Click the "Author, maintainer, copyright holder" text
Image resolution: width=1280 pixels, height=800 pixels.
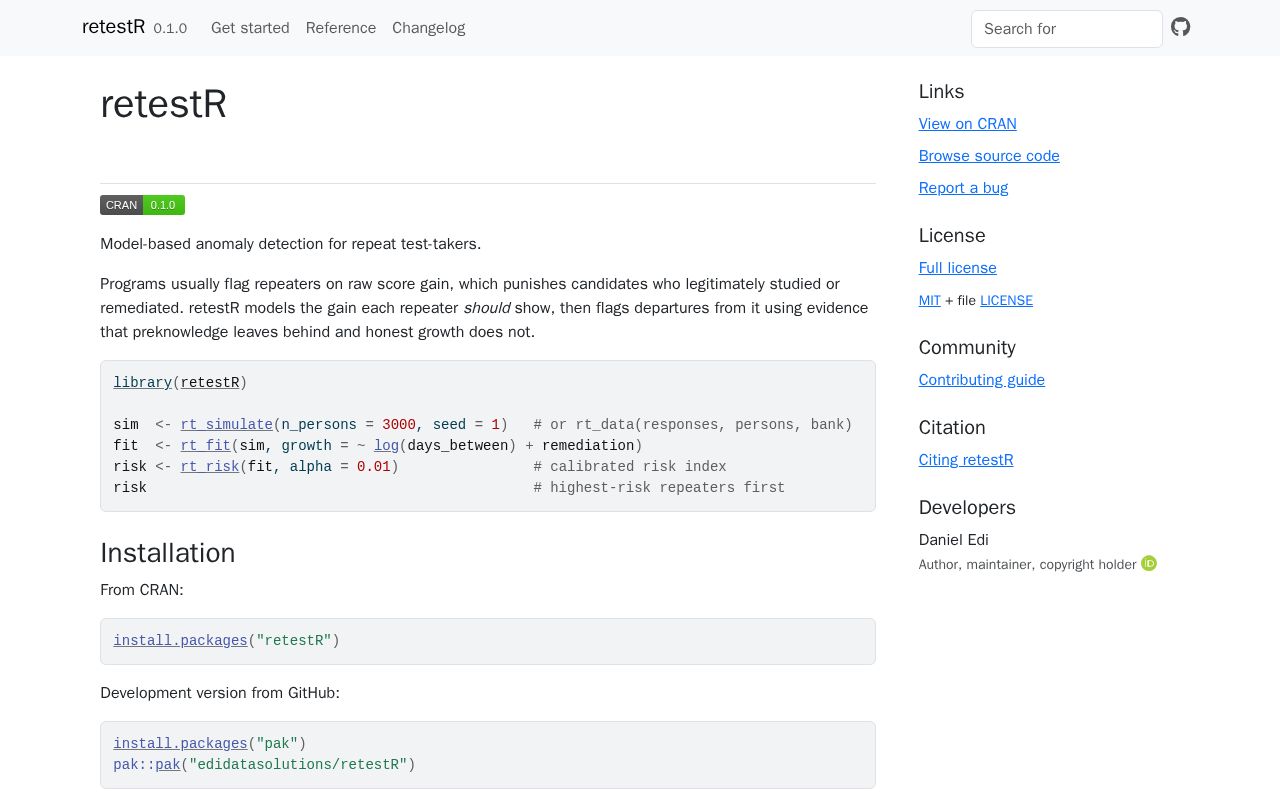[x=1028, y=565]
